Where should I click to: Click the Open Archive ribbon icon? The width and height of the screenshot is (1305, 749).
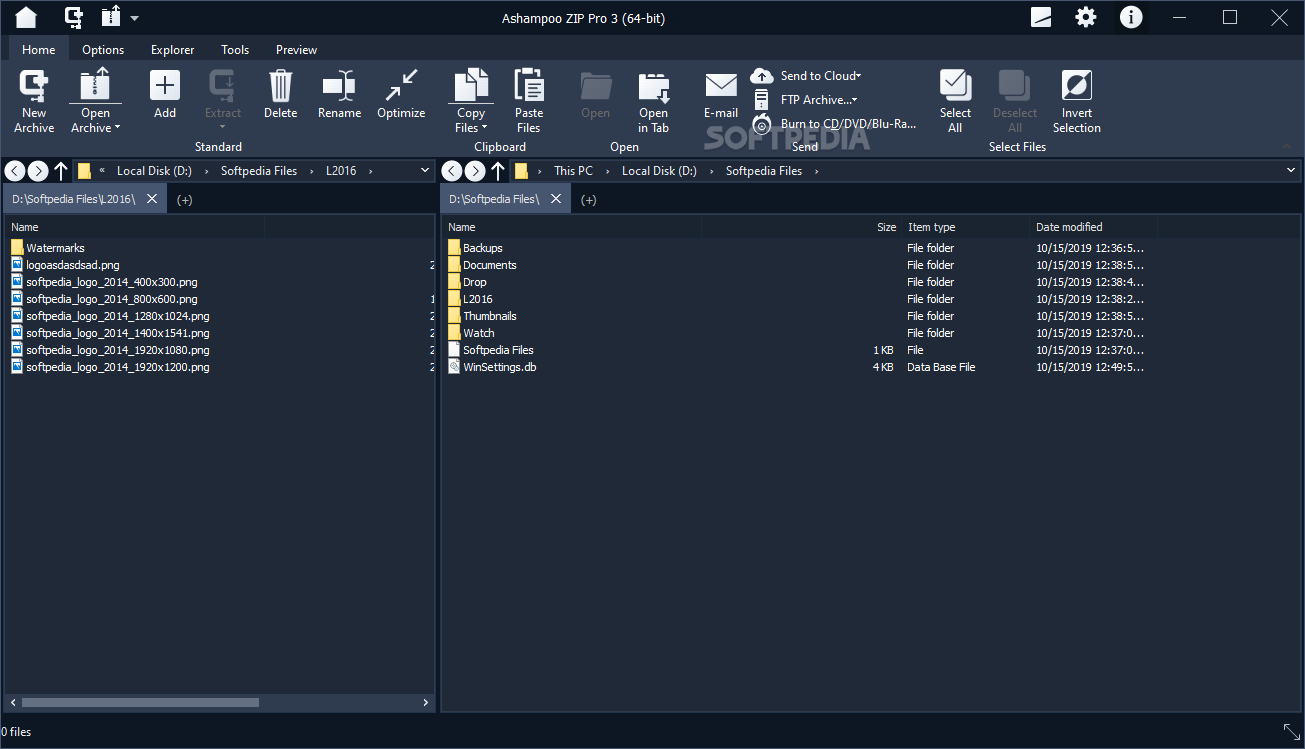pyautogui.click(x=95, y=85)
